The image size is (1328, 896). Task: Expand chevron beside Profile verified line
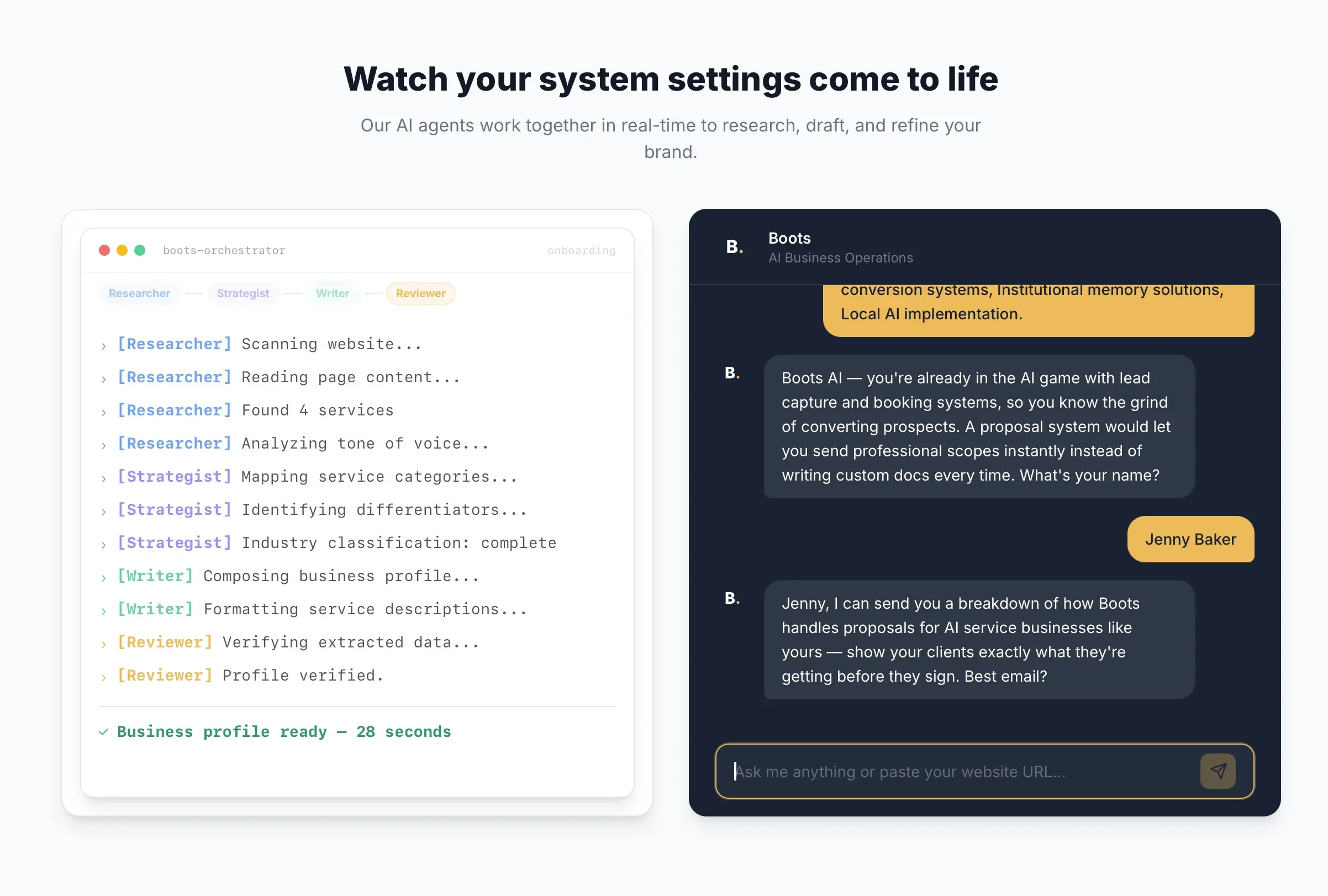pos(103,677)
